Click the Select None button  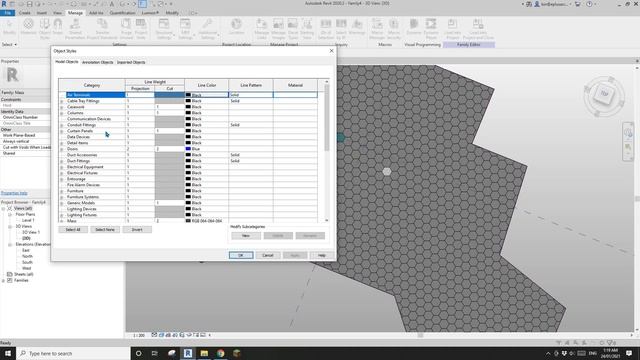coord(105,230)
